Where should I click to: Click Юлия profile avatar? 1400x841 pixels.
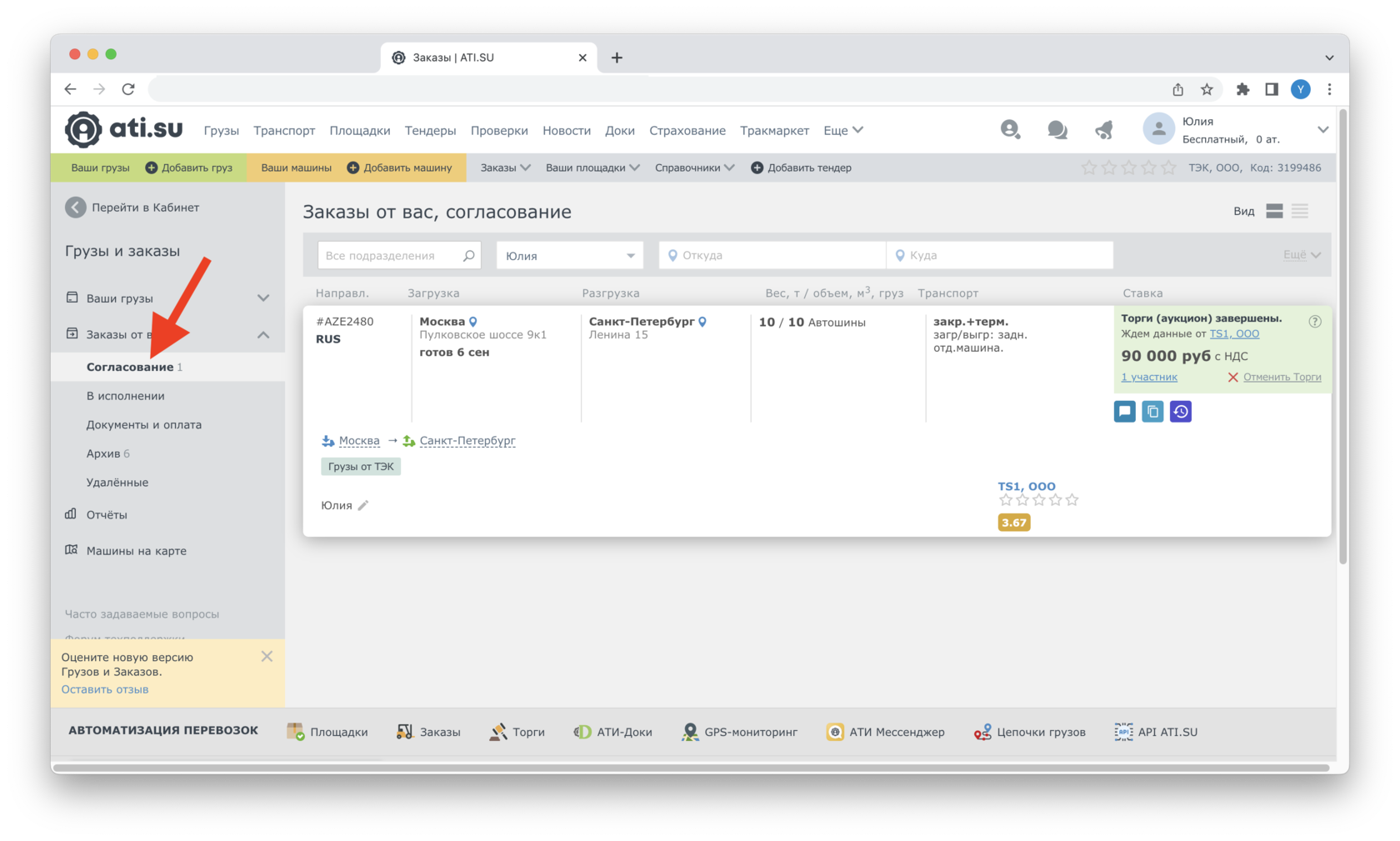[x=1158, y=129]
